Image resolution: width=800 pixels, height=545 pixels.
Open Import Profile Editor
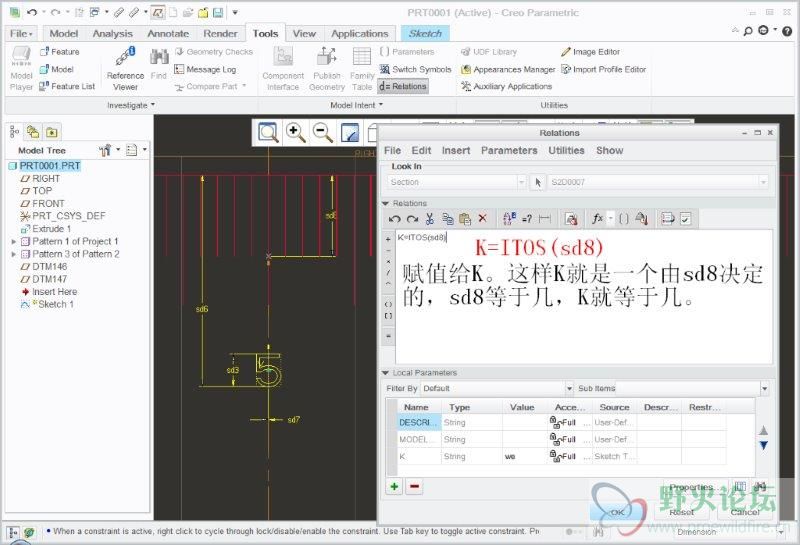[x=604, y=69]
